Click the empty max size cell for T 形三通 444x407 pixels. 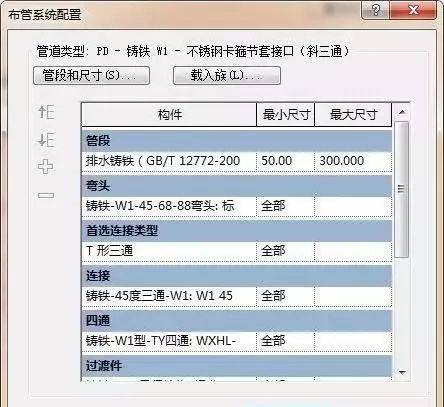353,251
